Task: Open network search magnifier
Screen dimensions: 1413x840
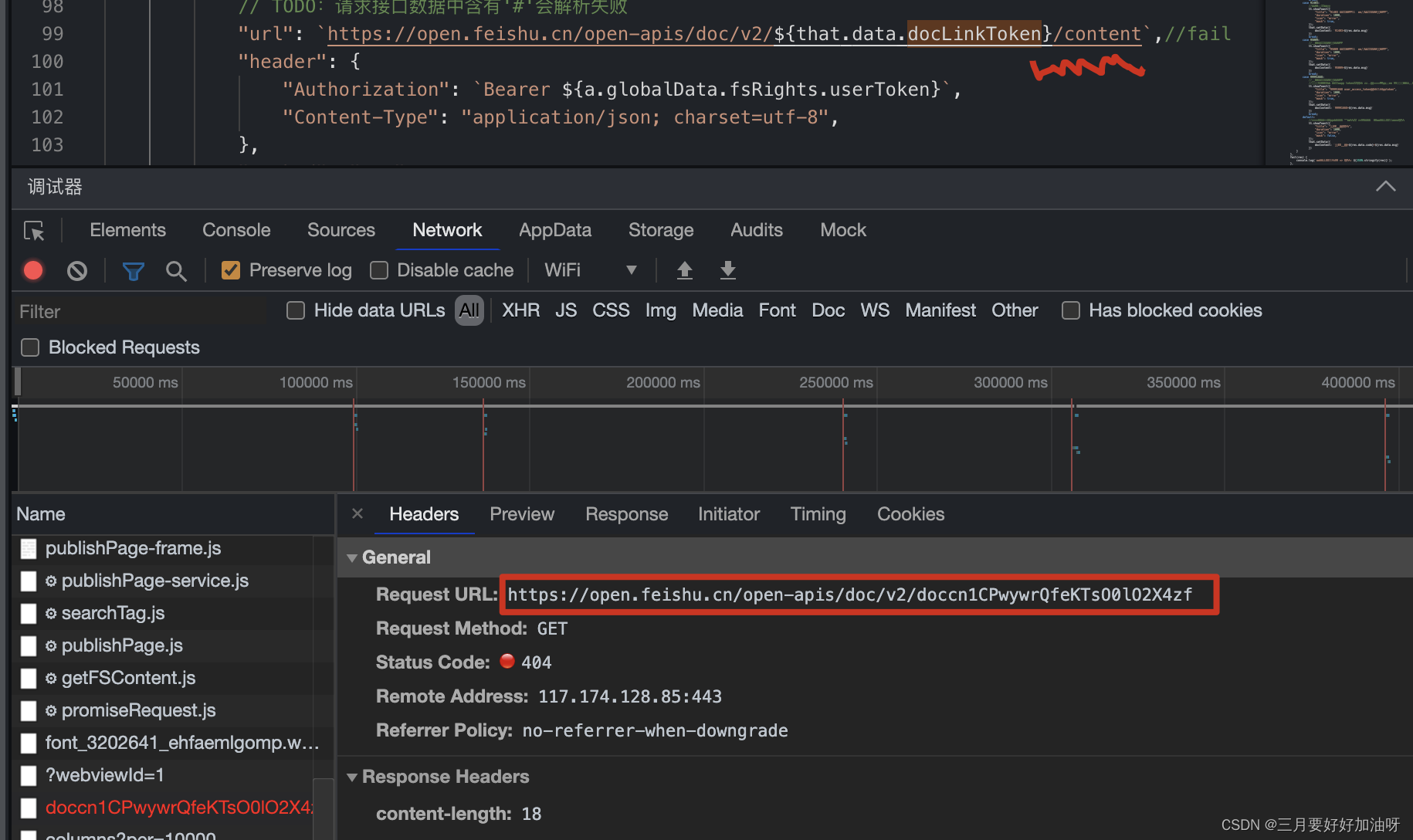Action: (x=176, y=271)
